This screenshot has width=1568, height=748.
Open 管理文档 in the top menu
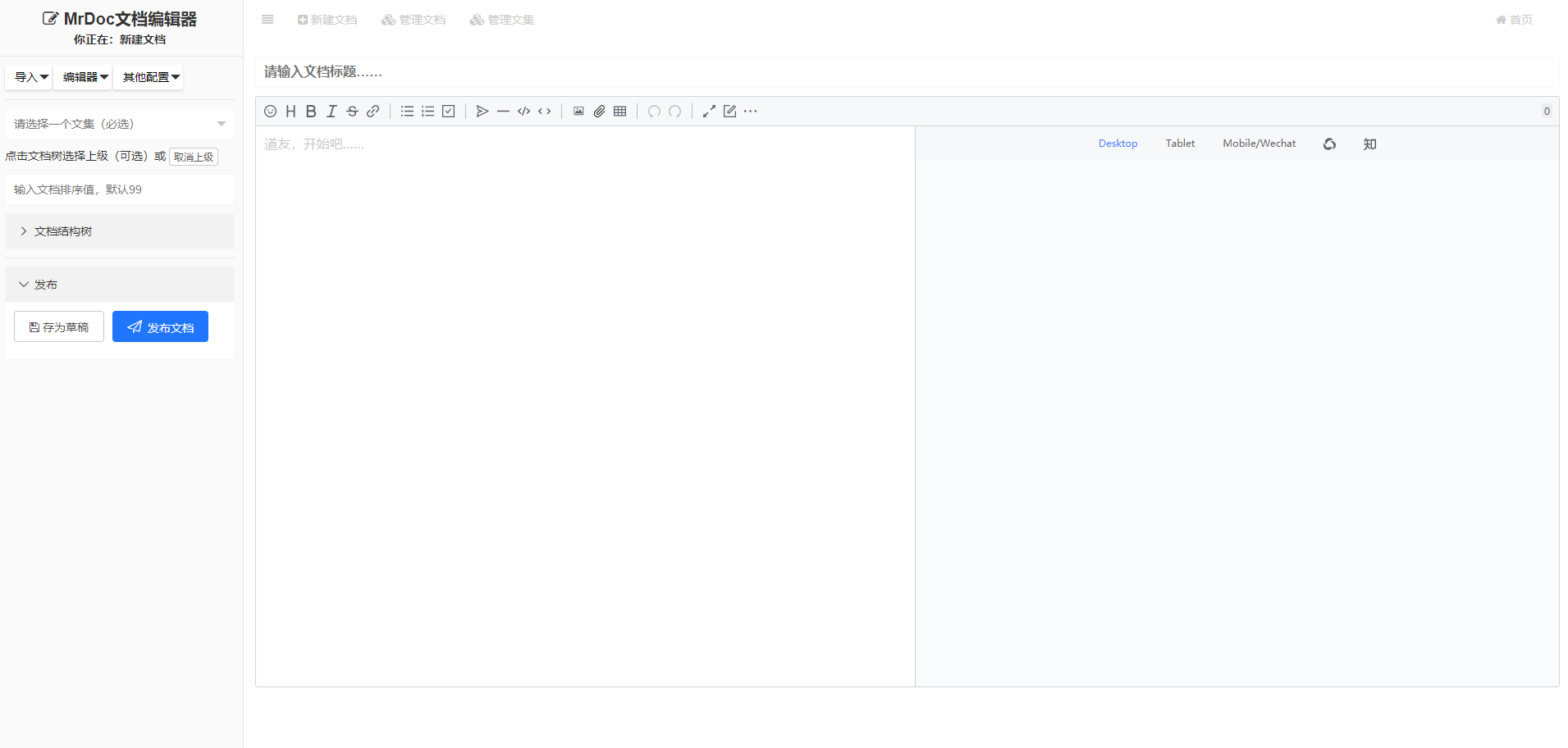(x=414, y=20)
